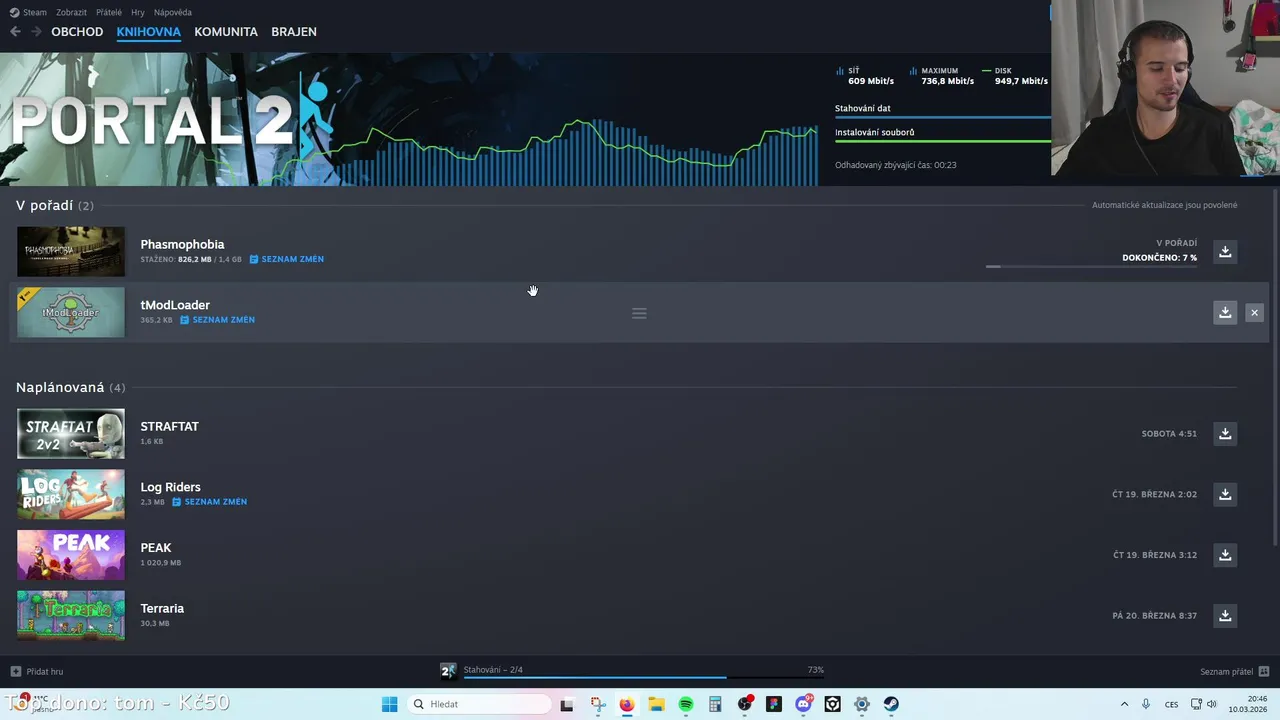Go forward with the right arrow
This screenshot has height=720, width=1280.
tap(36, 32)
